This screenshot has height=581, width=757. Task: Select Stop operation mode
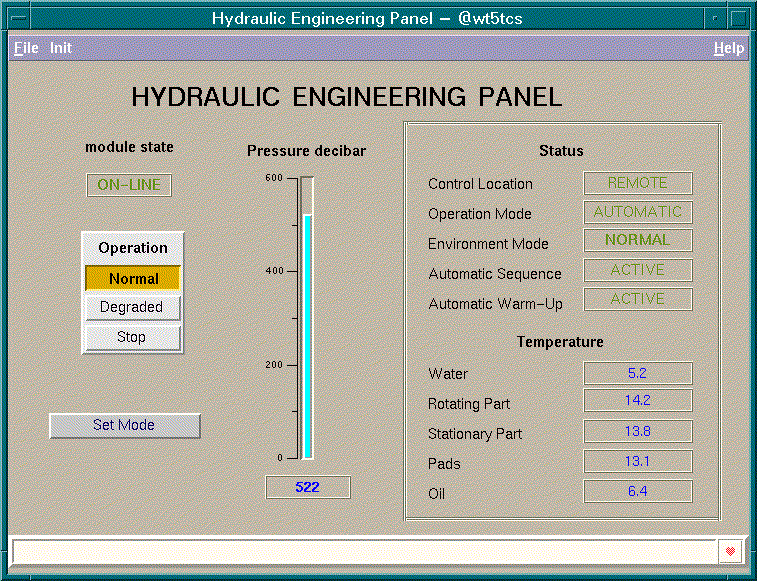(132, 337)
